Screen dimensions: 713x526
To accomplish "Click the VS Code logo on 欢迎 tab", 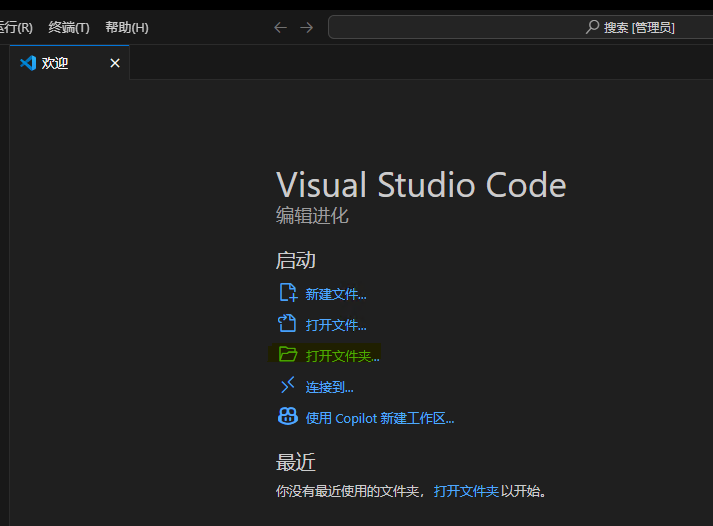I will [28, 63].
